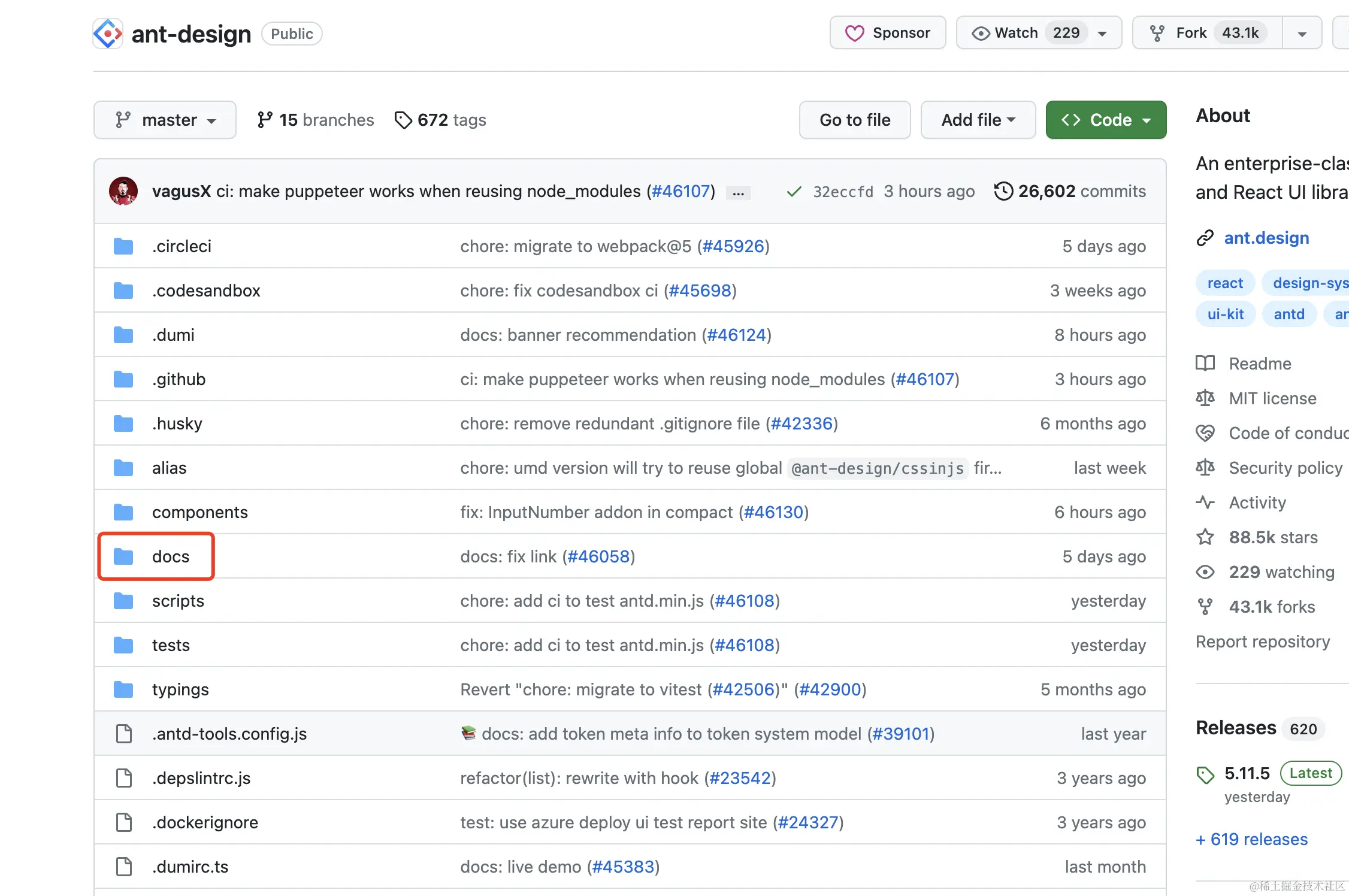Open the components folder
The height and width of the screenshot is (896, 1349).
point(199,512)
